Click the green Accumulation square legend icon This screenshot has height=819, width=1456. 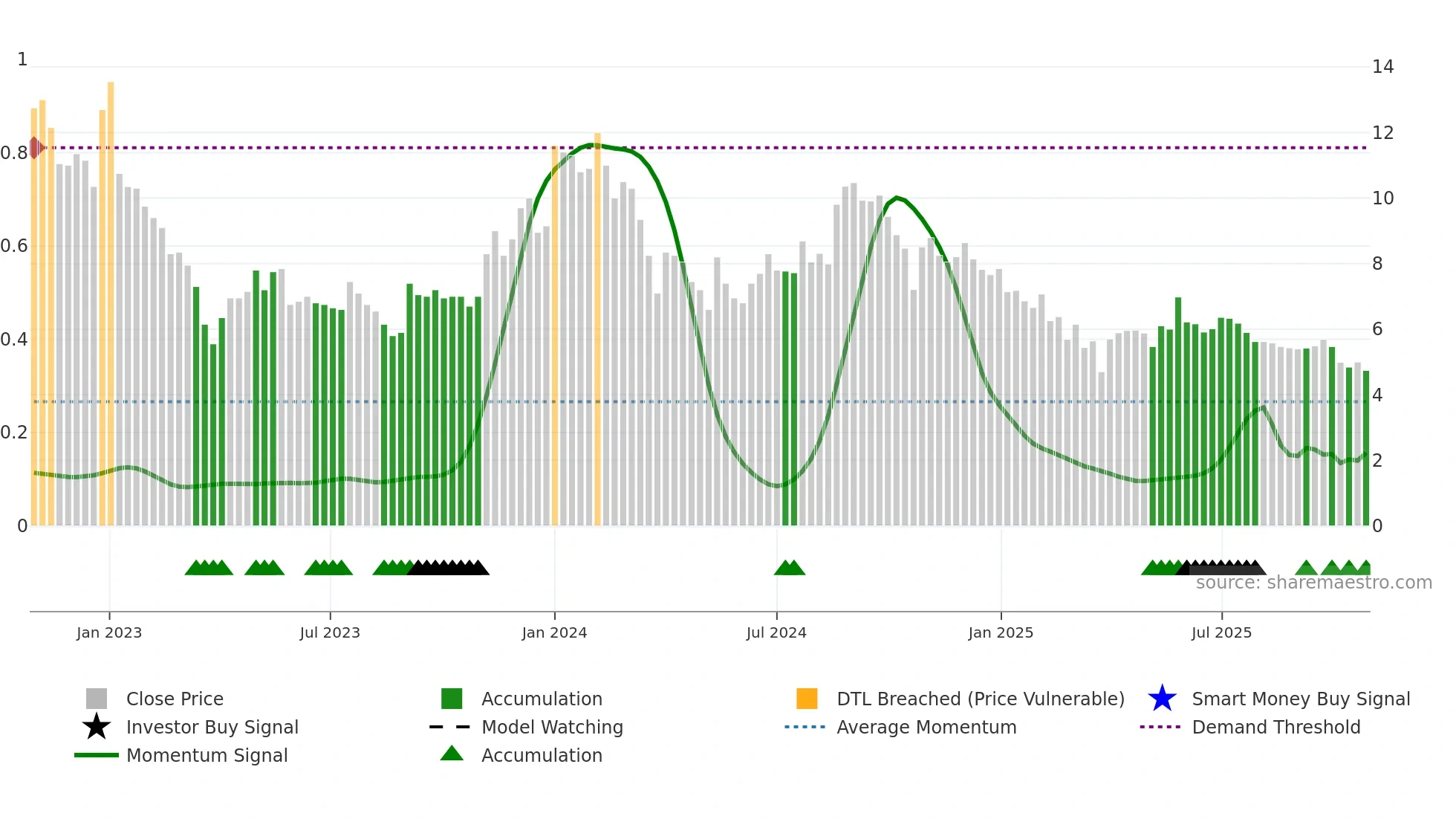[x=452, y=699]
